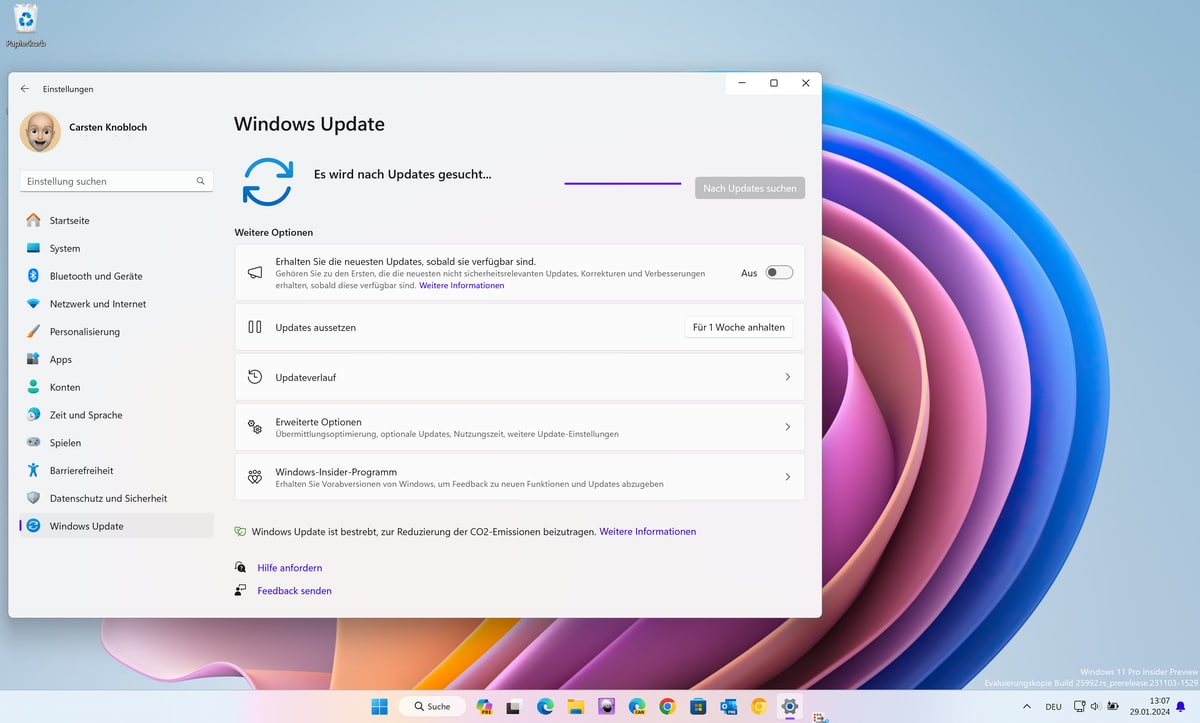The height and width of the screenshot is (723, 1200).
Task: Turn on receiving the latest updates toggle
Action: (779, 272)
